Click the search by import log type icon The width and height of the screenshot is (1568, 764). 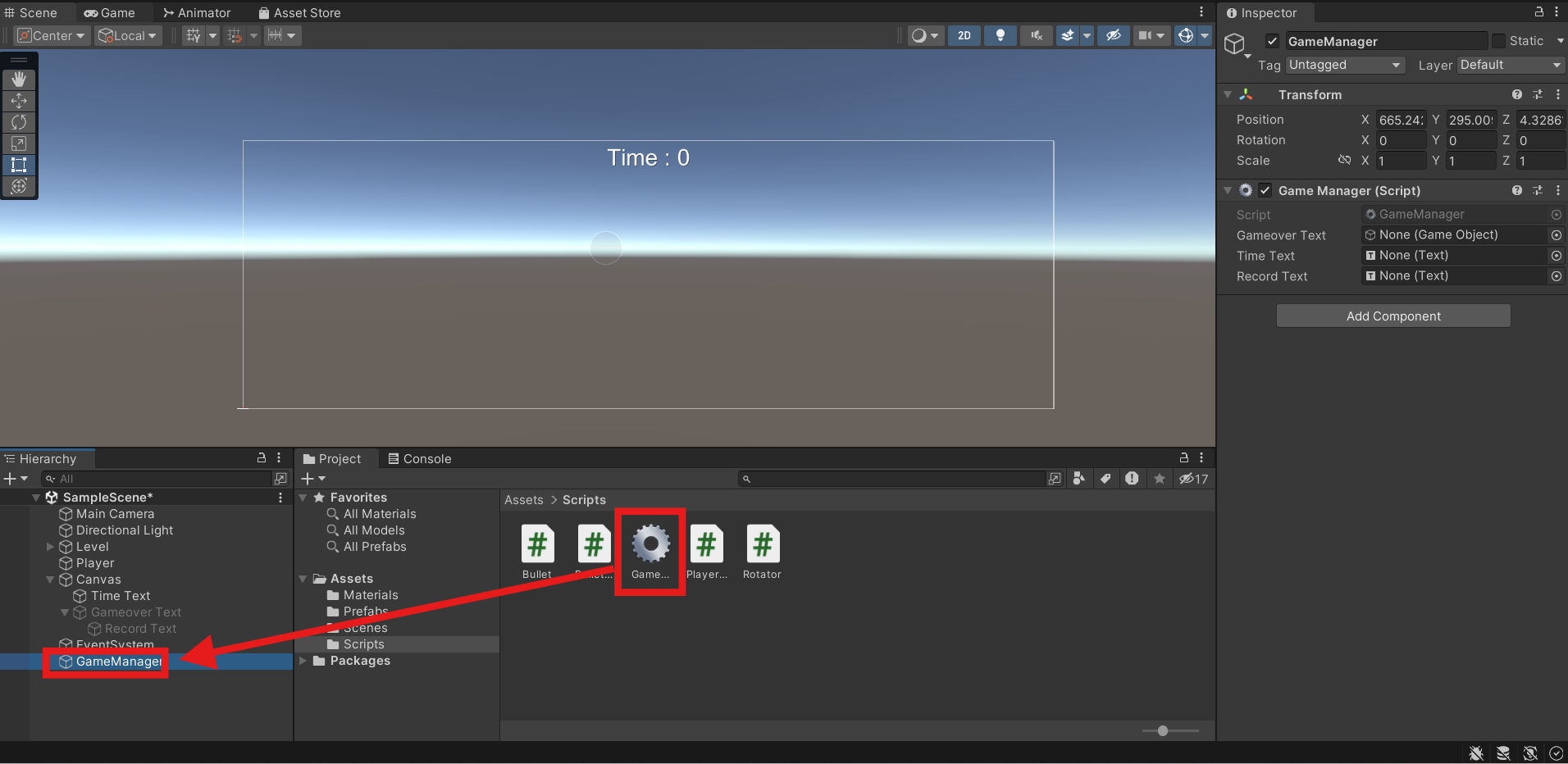tap(1132, 479)
